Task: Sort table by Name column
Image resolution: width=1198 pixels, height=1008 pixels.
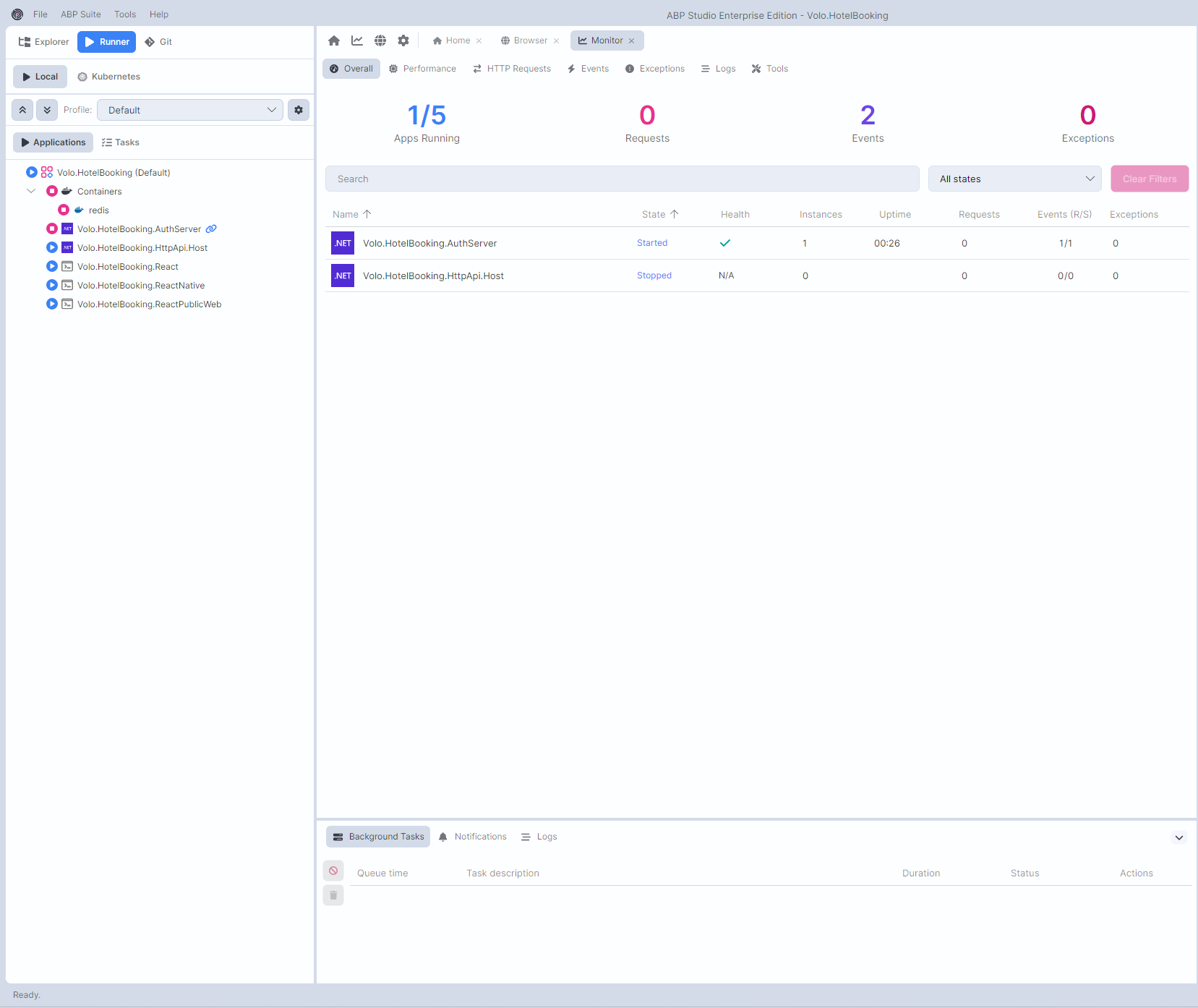Action: (351, 214)
